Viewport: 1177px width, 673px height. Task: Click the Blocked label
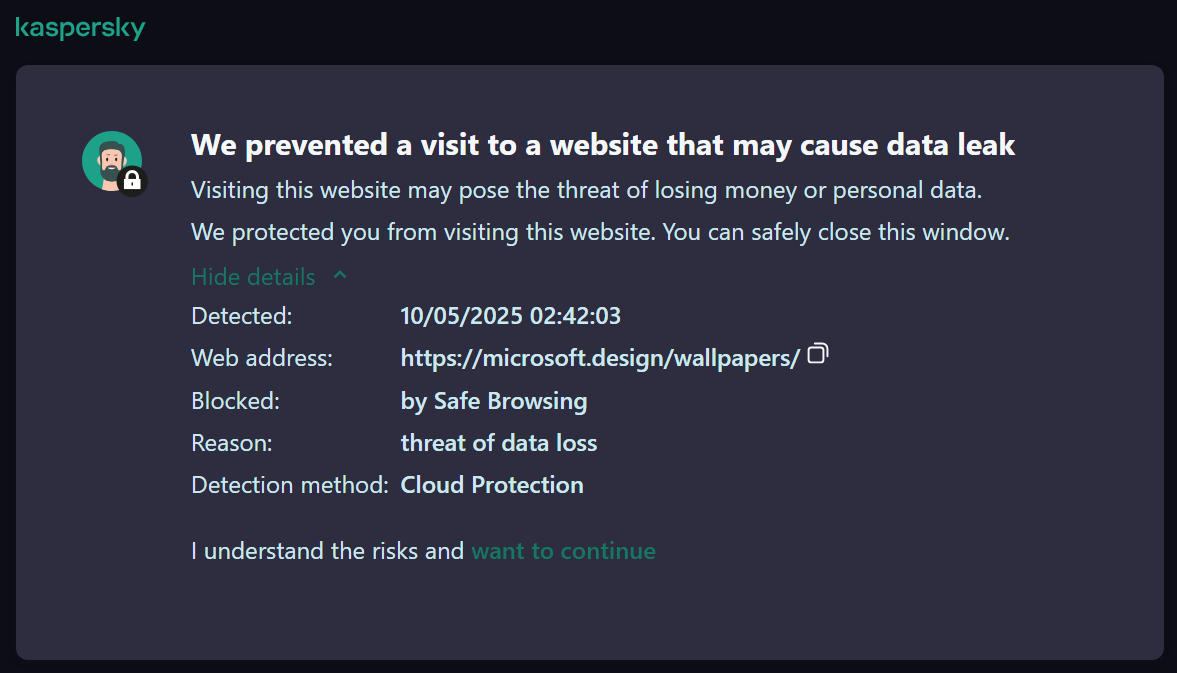tap(235, 402)
